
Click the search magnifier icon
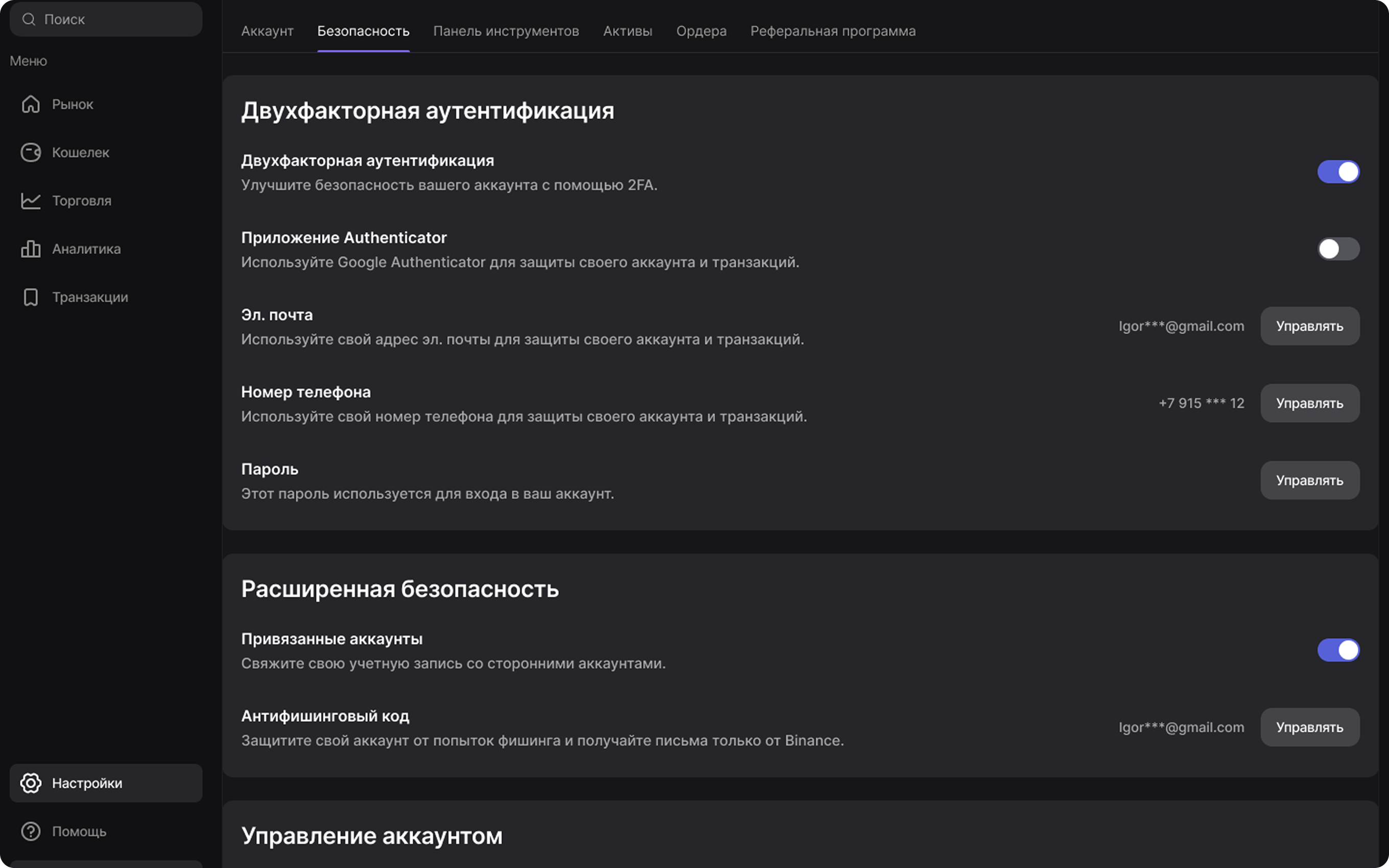pyautogui.click(x=29, y=19)
